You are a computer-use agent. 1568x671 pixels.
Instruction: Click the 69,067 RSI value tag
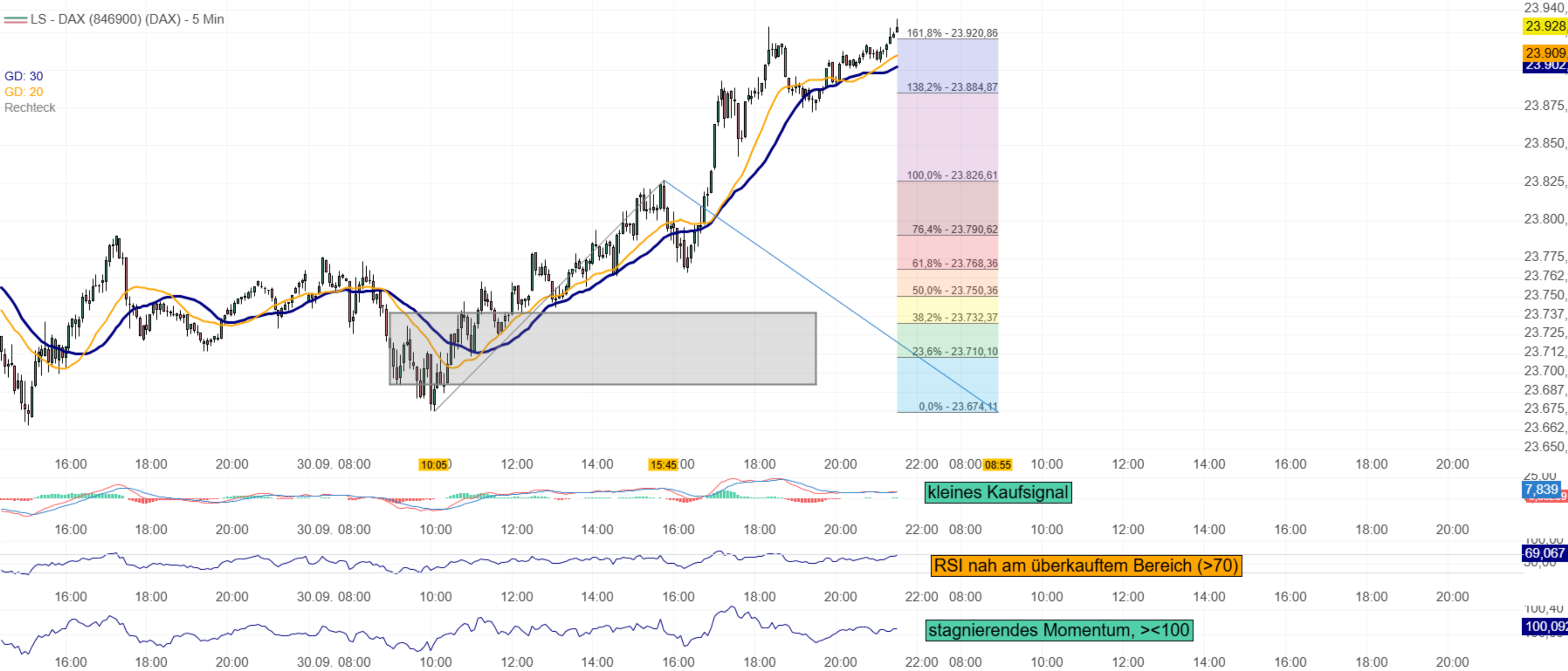(x=1544, y=553)
